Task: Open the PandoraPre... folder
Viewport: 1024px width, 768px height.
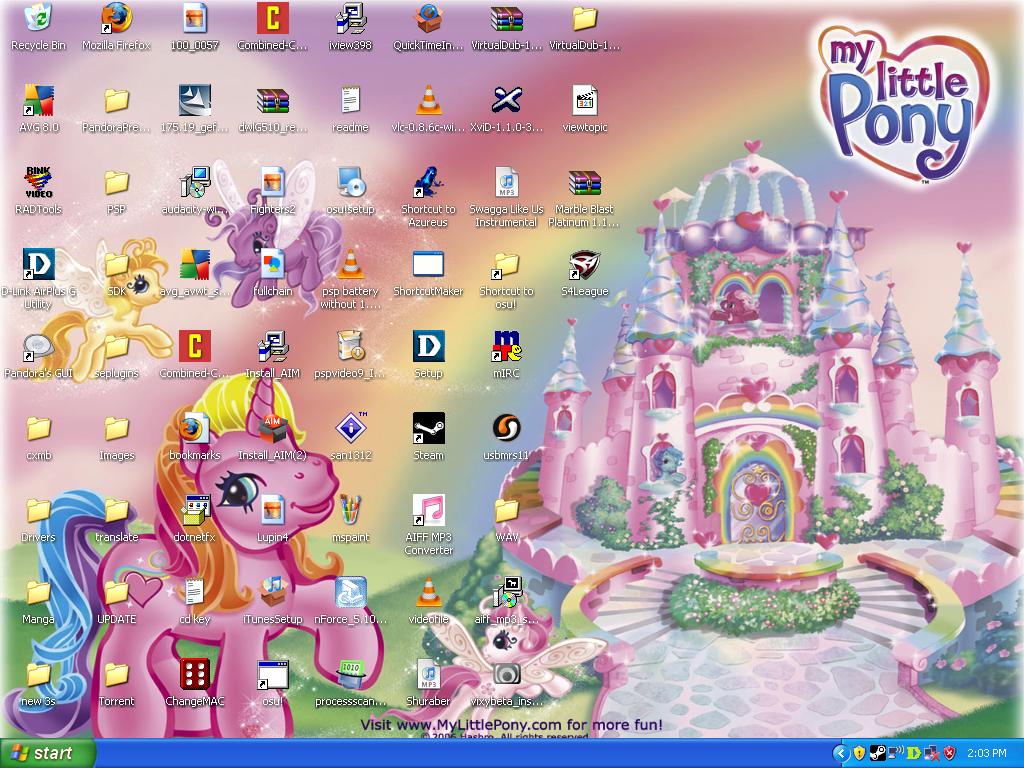Action: point(116,101)
